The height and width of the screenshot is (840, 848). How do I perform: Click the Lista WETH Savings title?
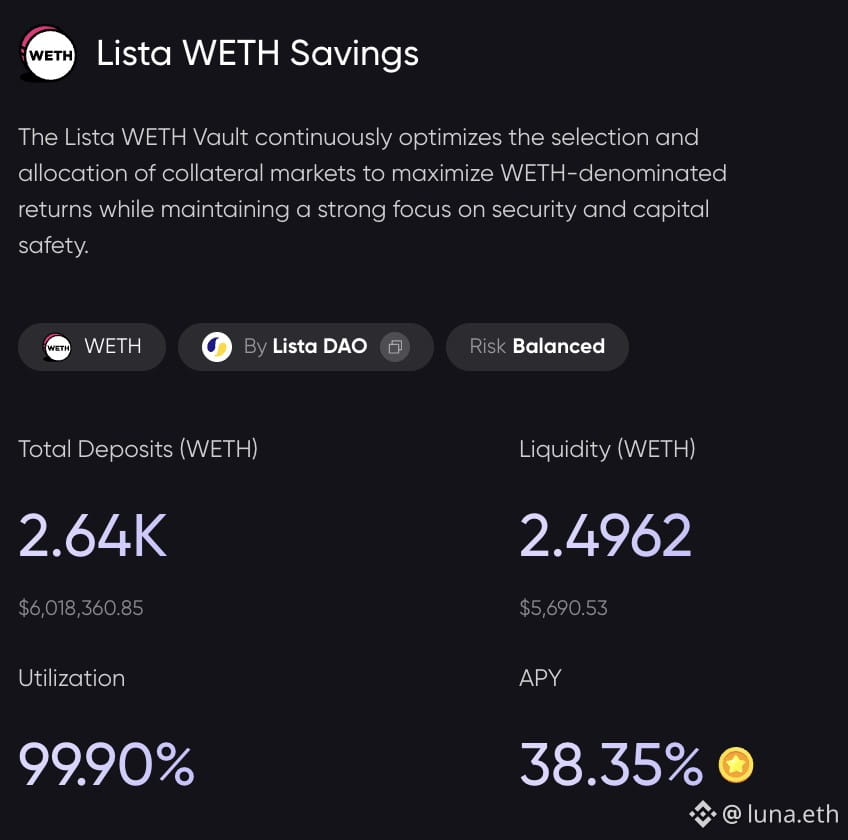coord(257,54)
